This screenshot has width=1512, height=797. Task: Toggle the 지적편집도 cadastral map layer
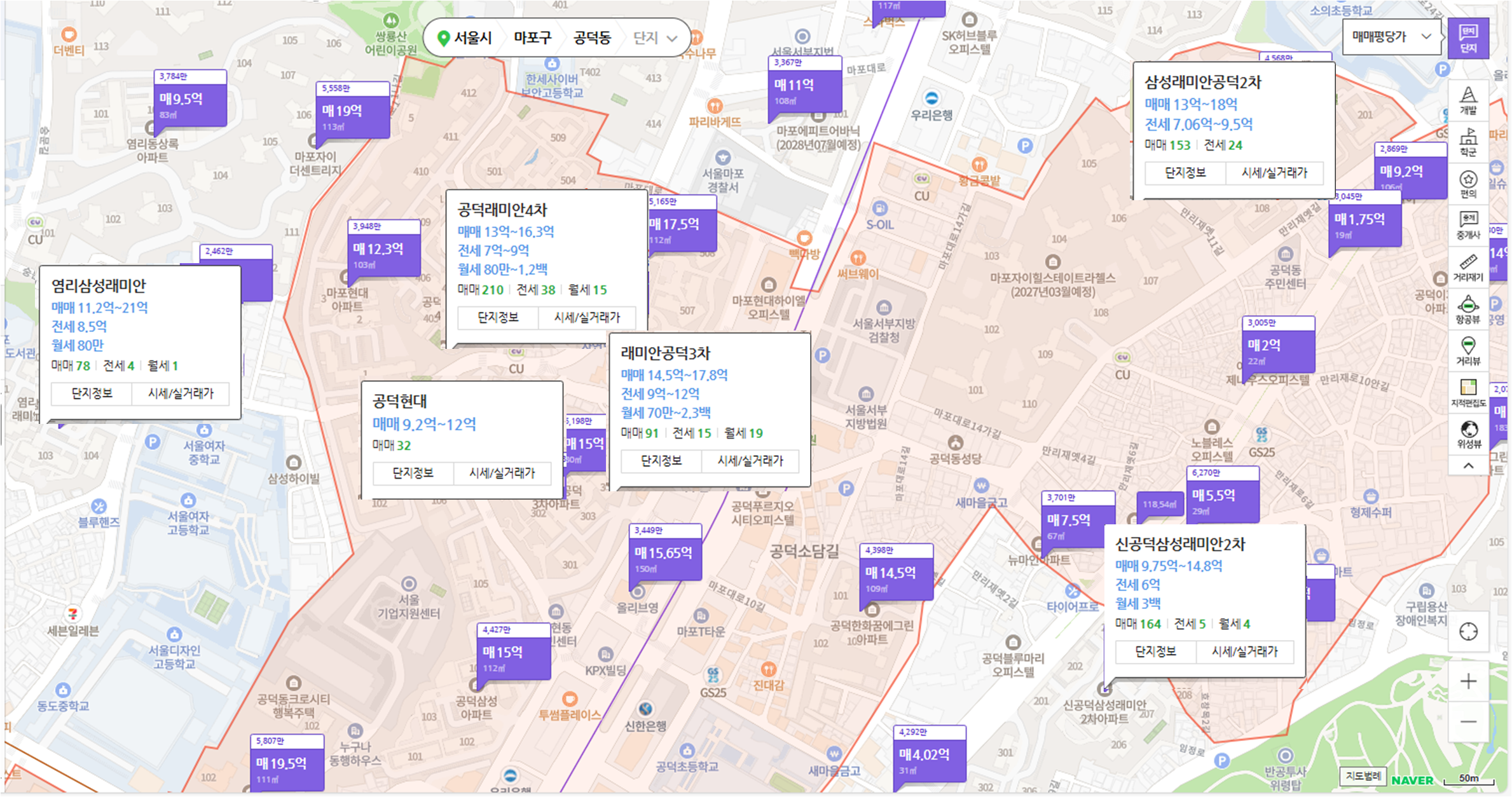(x=1467, y=393)
